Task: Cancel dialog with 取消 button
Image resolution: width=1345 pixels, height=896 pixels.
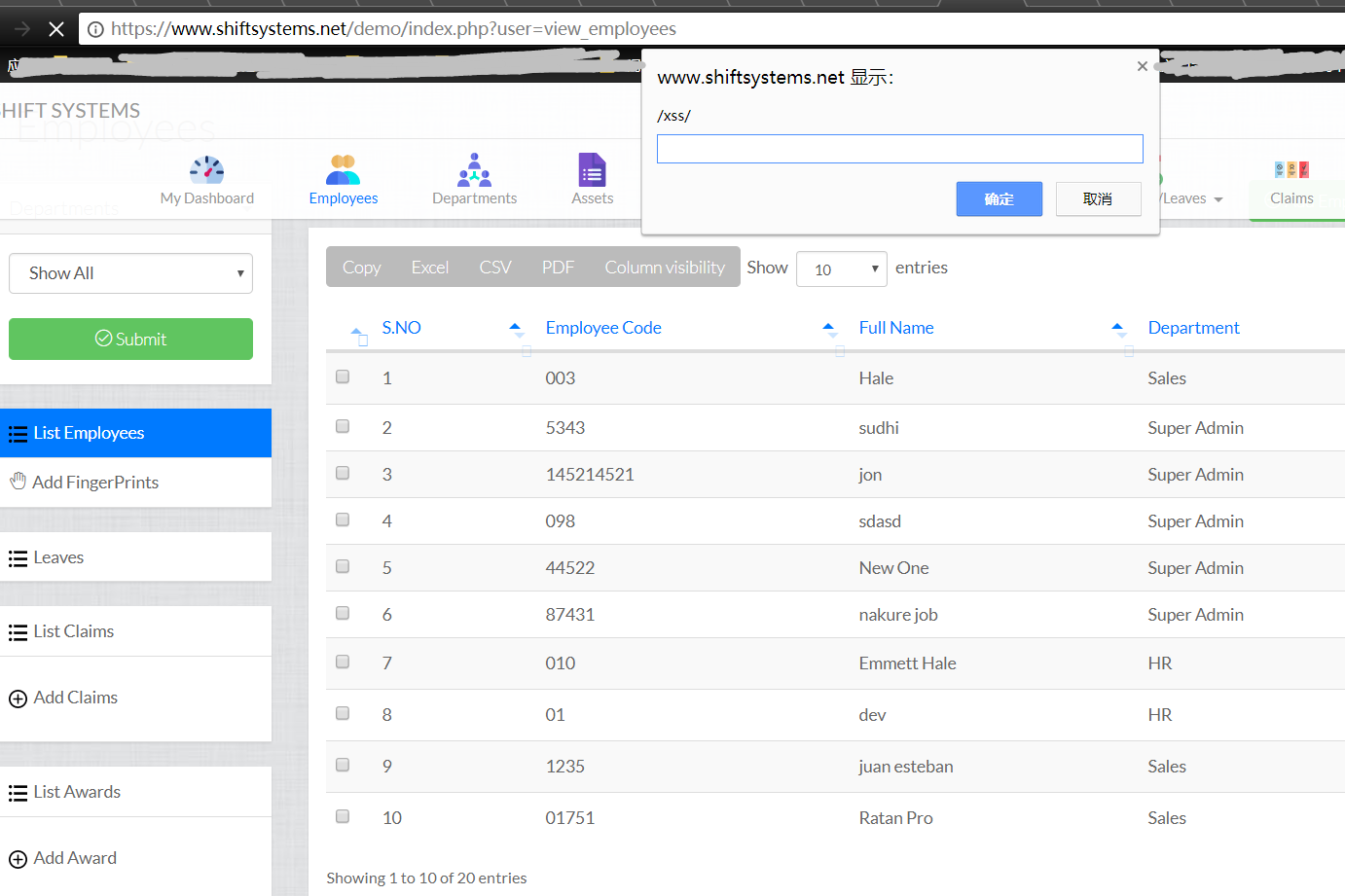Action: pos(1098,198)
